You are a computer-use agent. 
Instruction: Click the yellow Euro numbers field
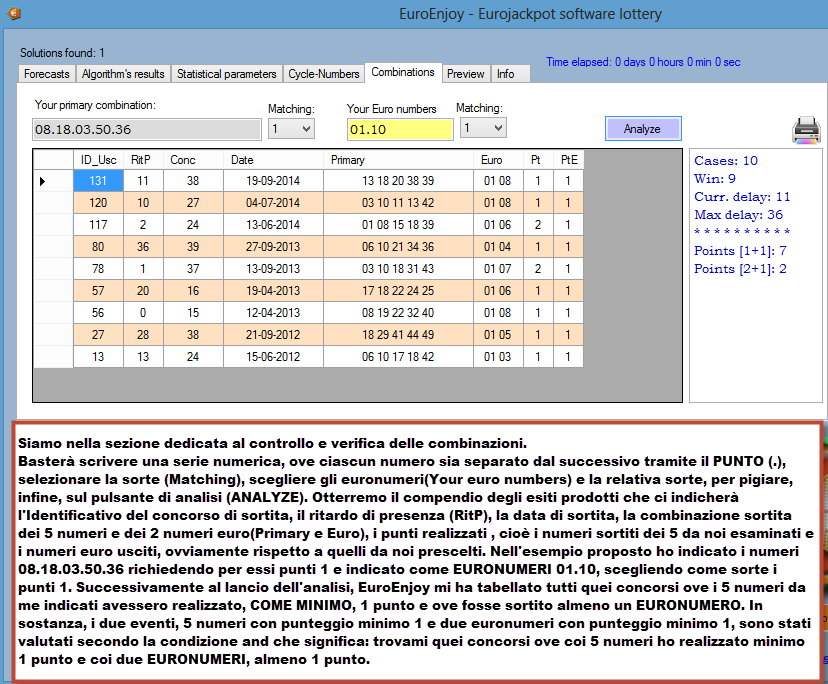pyautogui.click(x=400, y=129)
